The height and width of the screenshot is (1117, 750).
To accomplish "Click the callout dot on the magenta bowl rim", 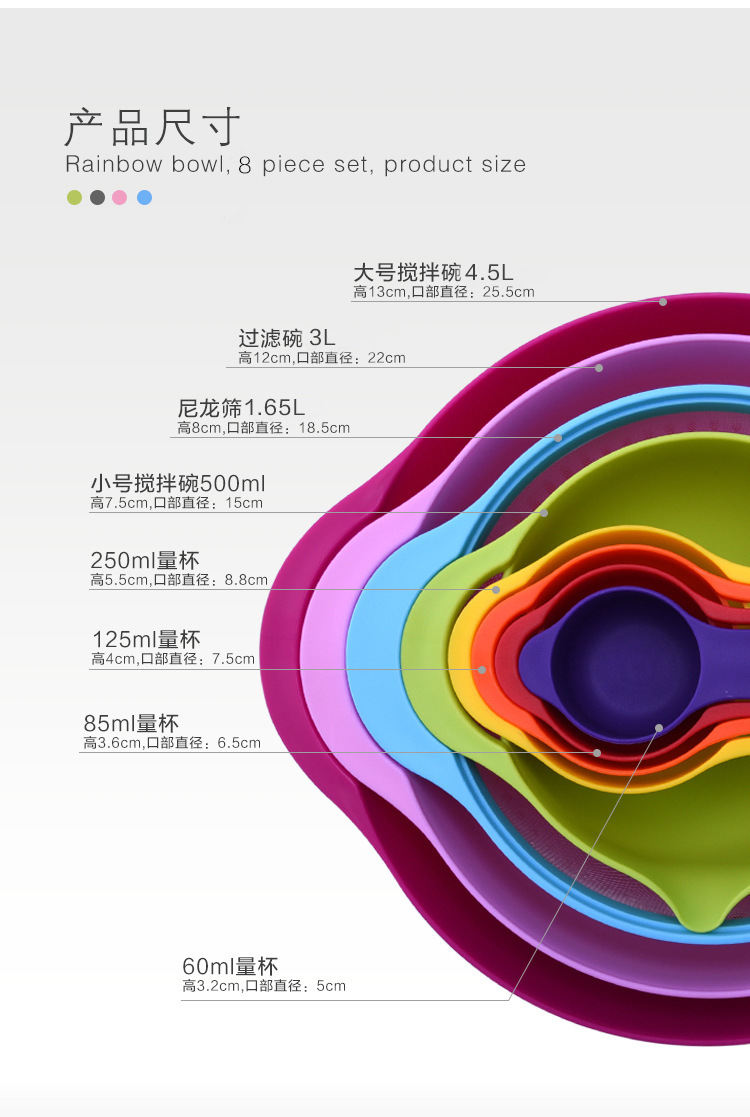I will (662, 302).
